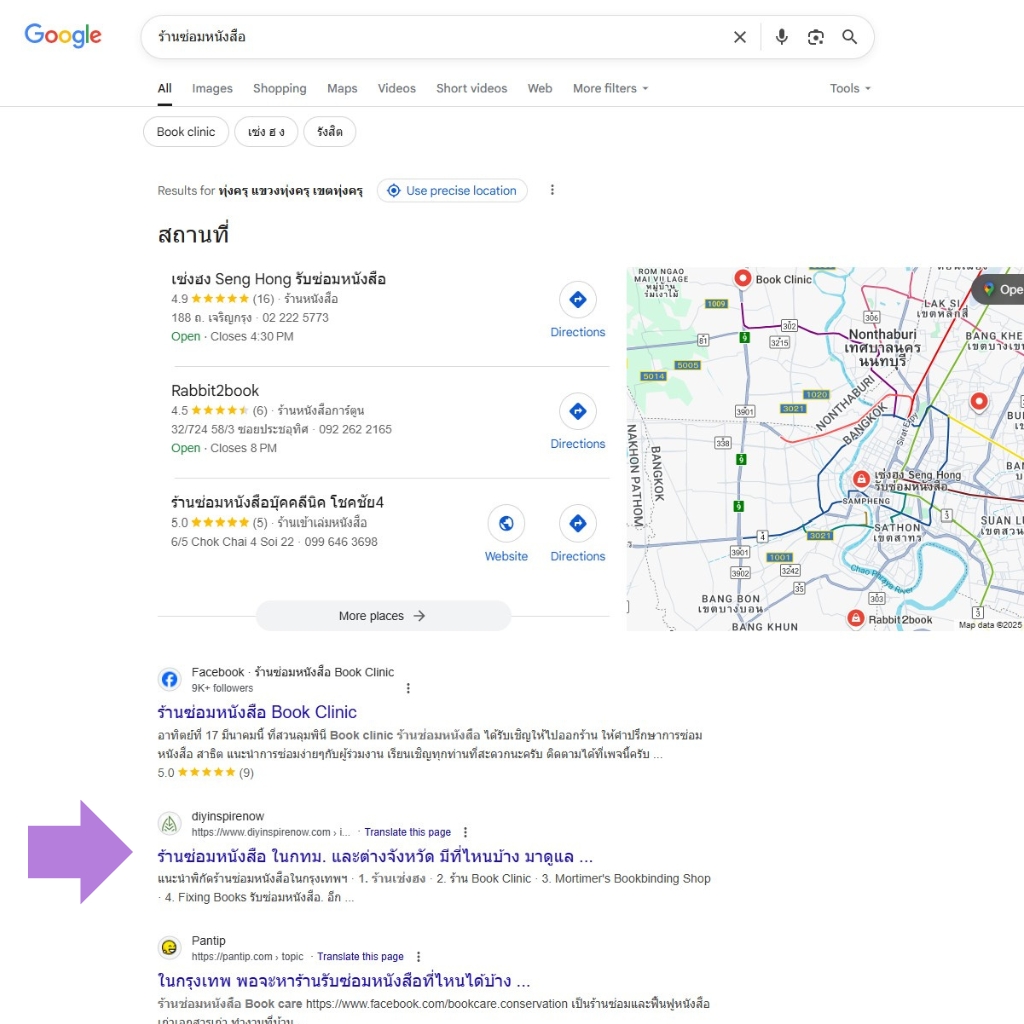The image size is (1024, 1024).
Task: Open ร้านซ่อมหนังสือบุ๊คคลีนิค โชคชัย4 listing
Action: tap(277, 502)
